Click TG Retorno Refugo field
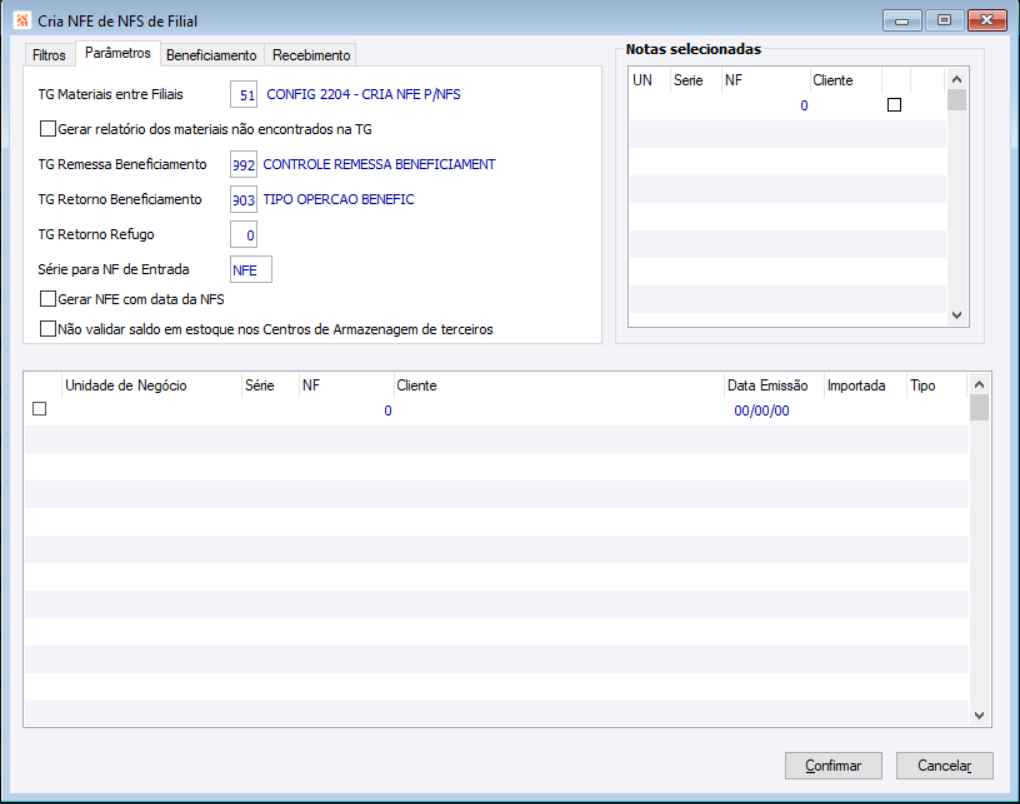The width and height of the screenshot is (1020, 804). pyautogui.click(x=244, y=235)
